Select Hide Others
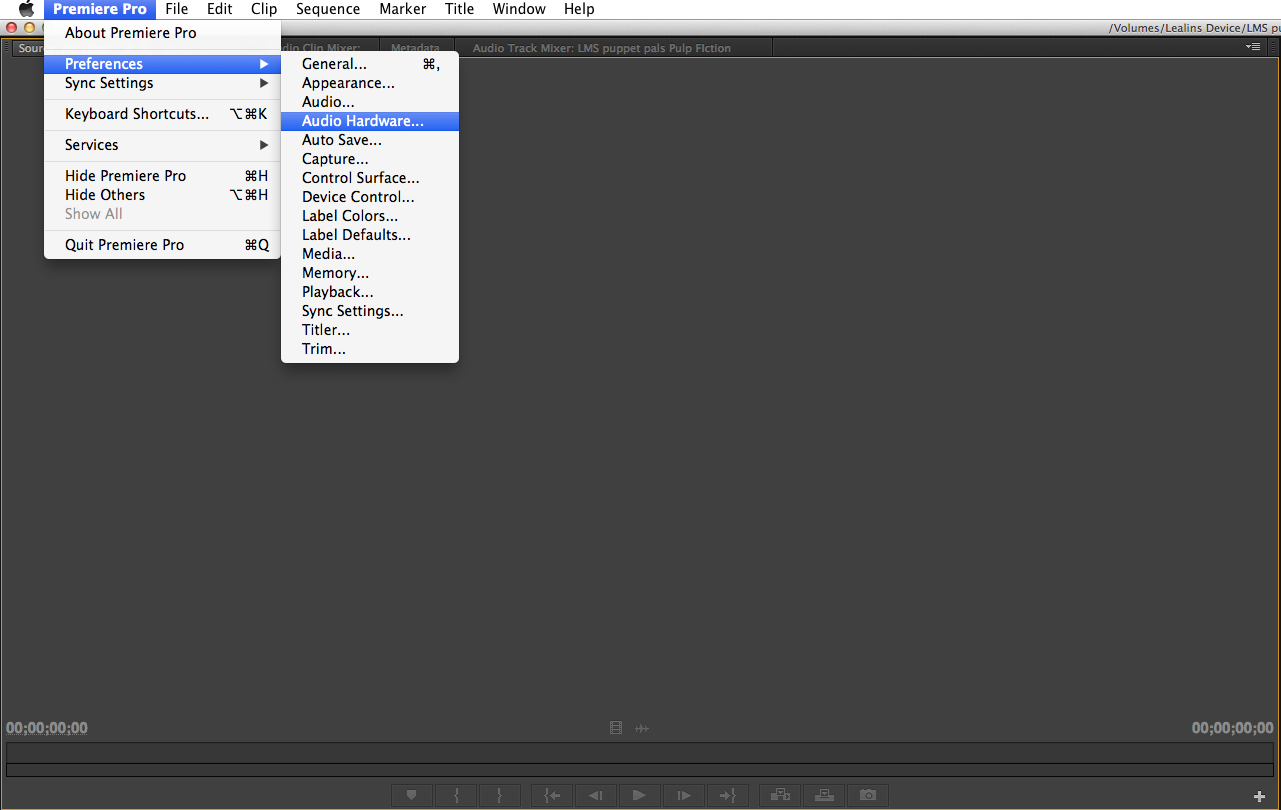This screenshot has height=810, width=1281. pyautogui.click(x=162, y=195)
